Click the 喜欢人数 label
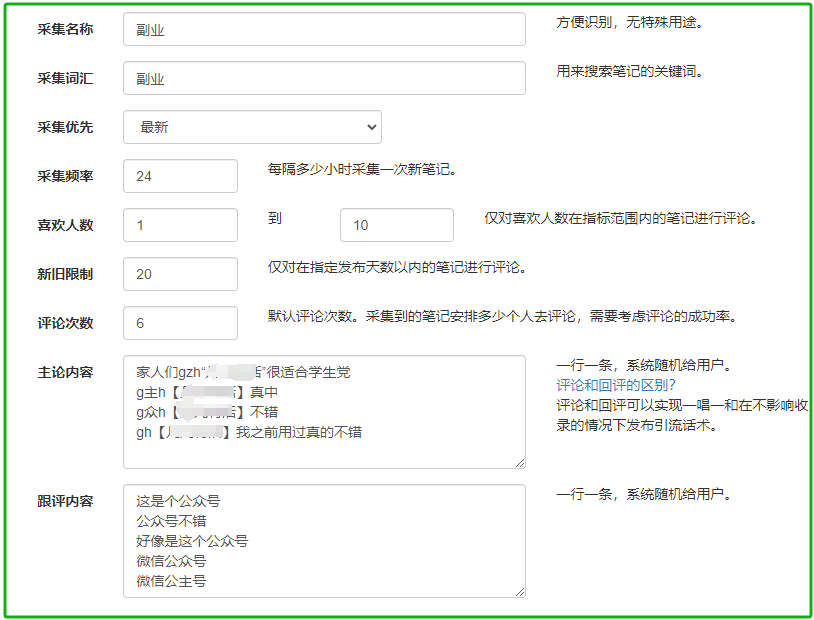The height and width of the screenshot is (620, 814). tap(65, 225)
